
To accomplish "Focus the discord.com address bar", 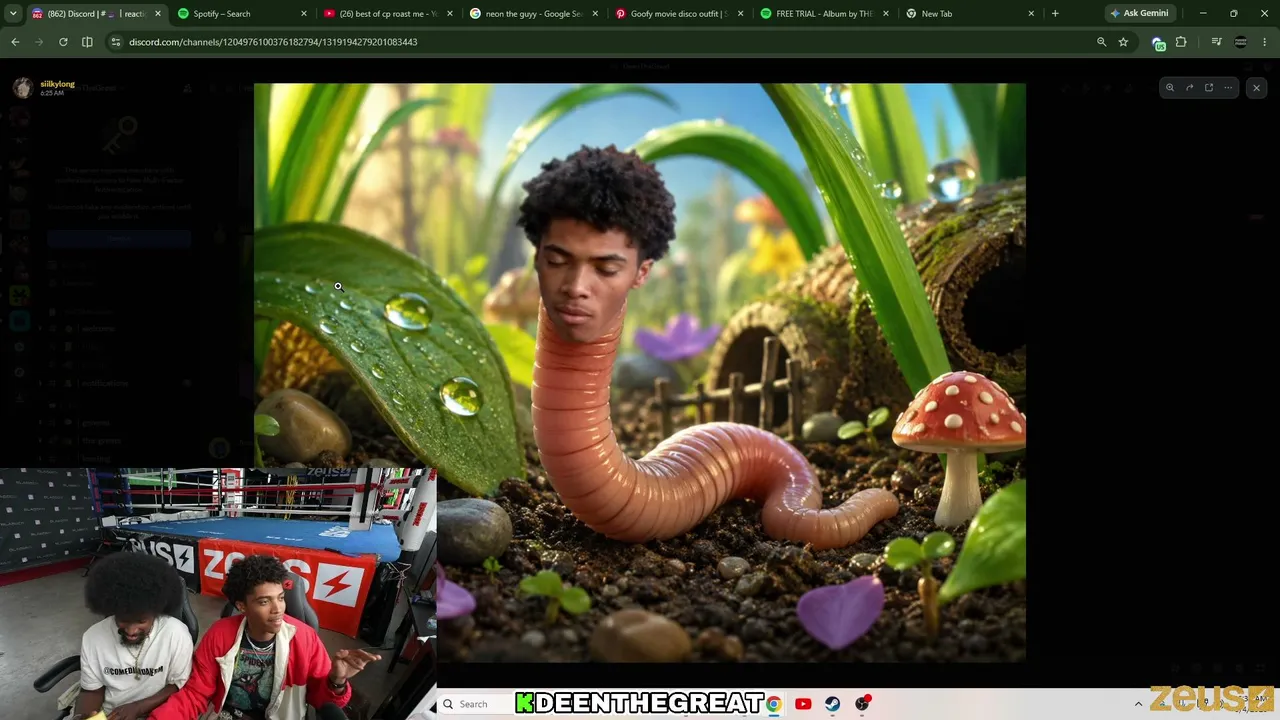I will (600, 42).
